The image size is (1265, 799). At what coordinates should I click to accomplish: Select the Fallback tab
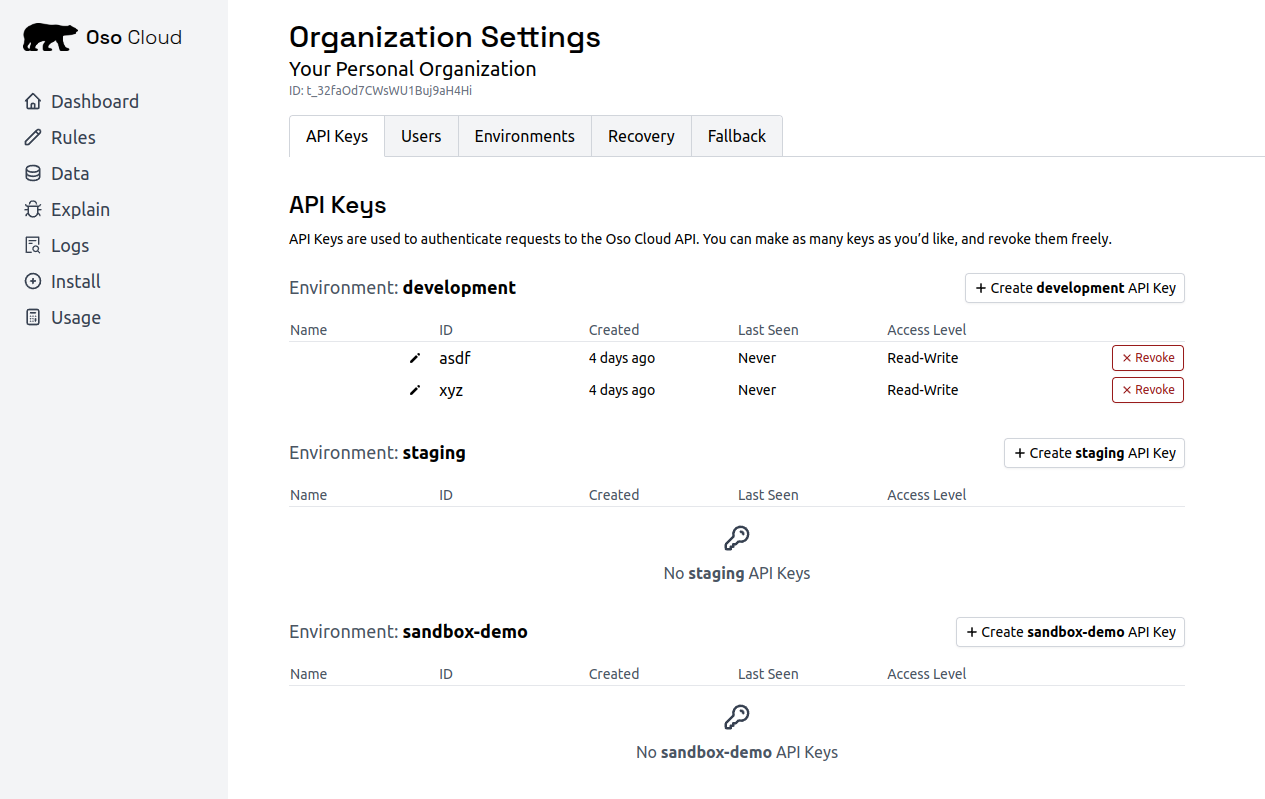736,136
